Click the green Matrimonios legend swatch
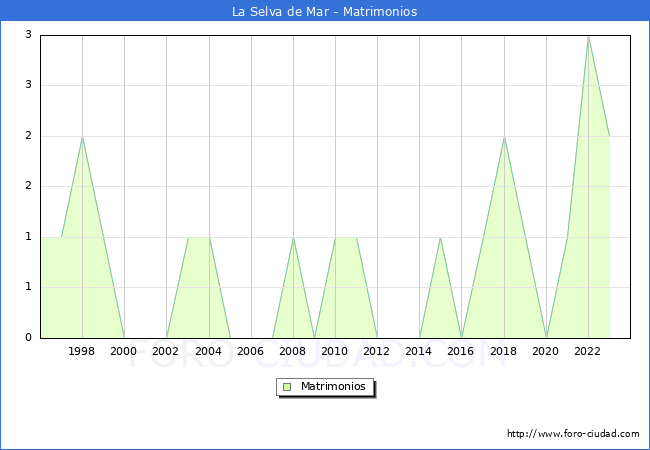This screenshot has width=650, height=450. (287, 387)
